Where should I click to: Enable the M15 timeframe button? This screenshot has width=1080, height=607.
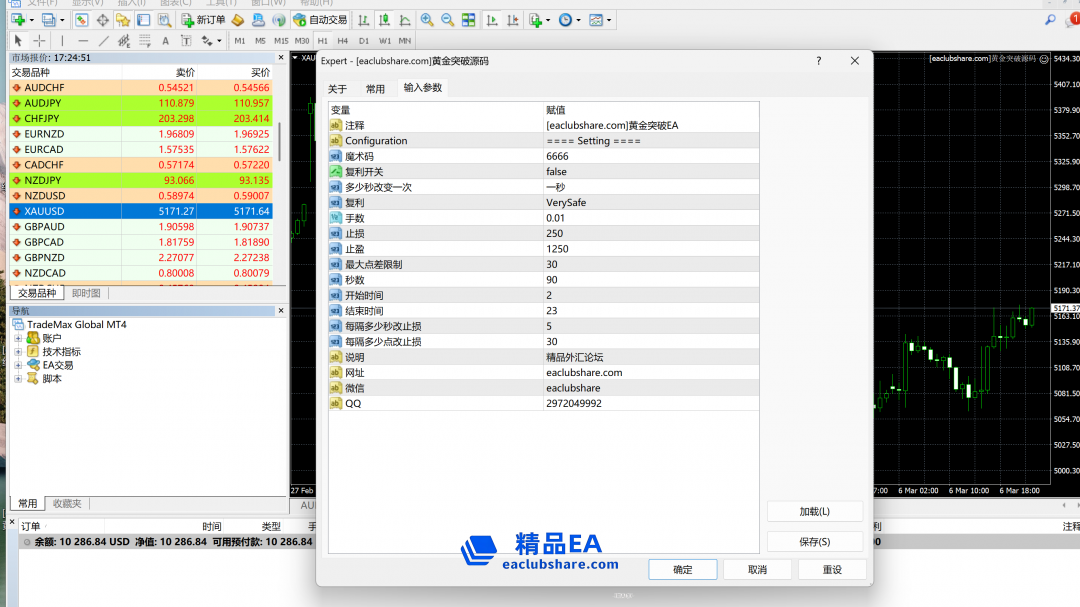pos(281,41)
